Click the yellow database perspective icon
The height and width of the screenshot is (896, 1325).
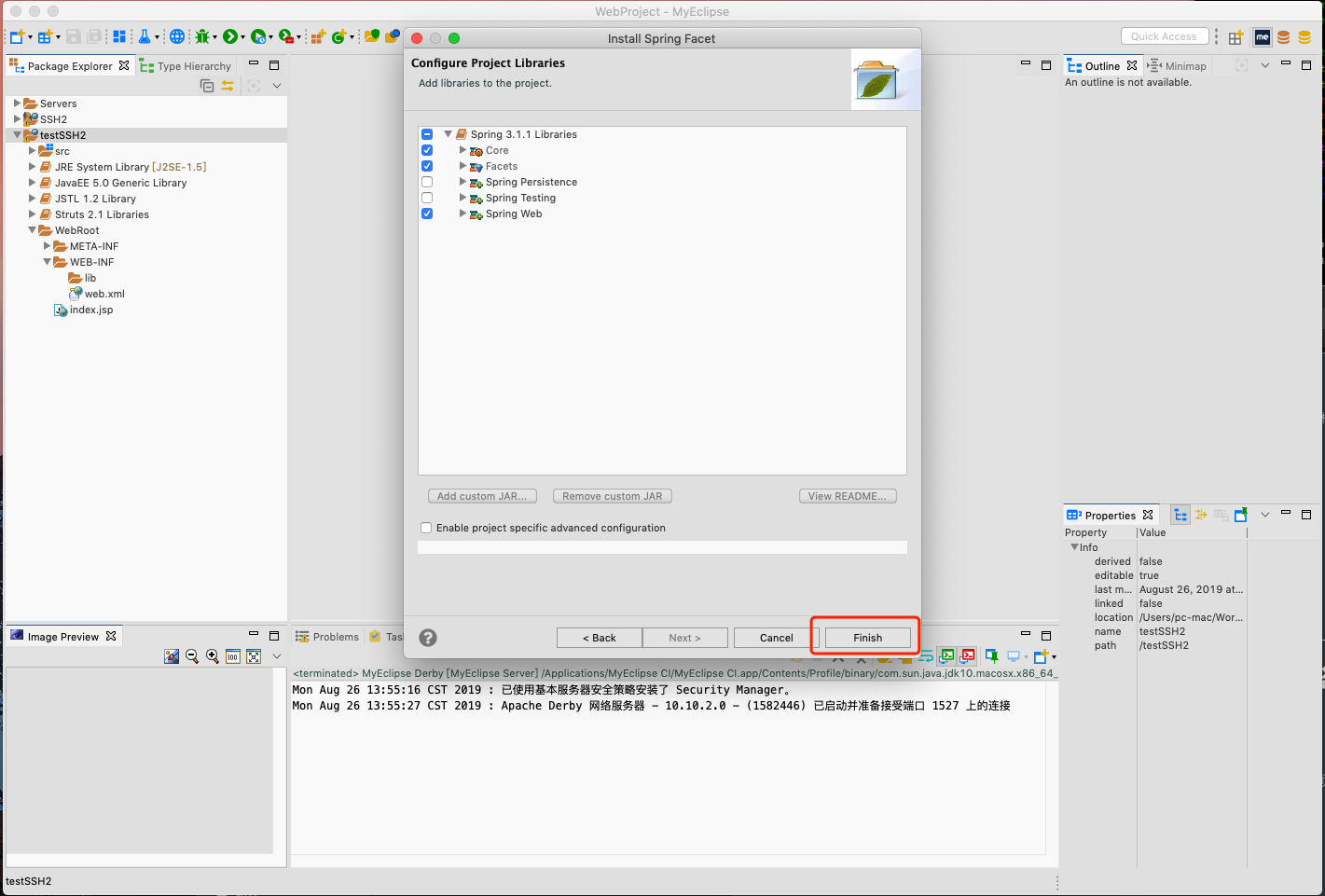[1305, 37]
